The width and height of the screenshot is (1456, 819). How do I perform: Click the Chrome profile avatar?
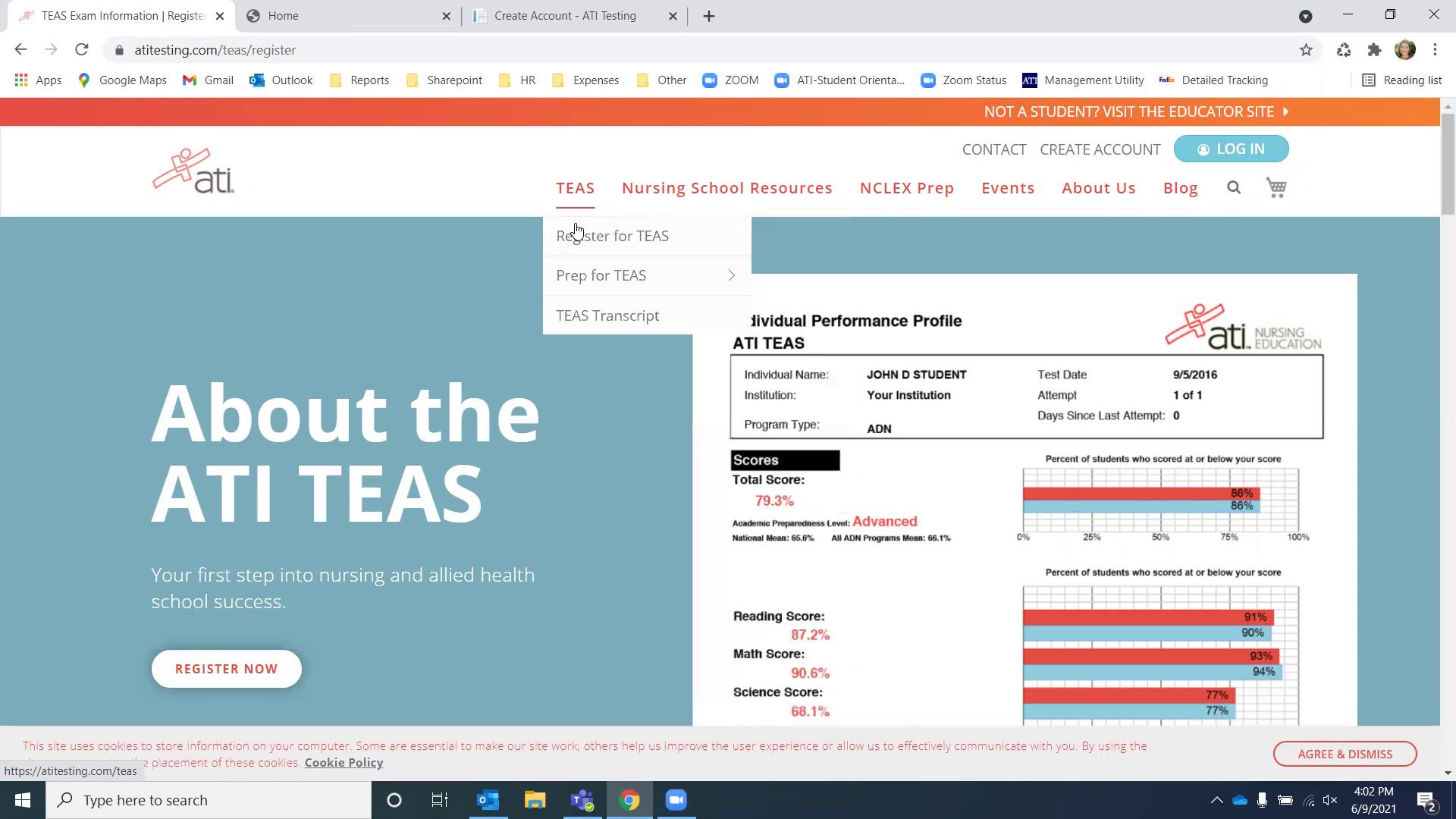(x=1404, y=50)
